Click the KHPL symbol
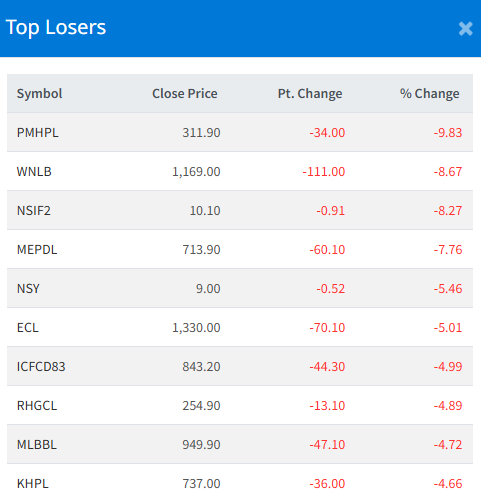Viewport: 481px width, 498px height. click(33, 484)
